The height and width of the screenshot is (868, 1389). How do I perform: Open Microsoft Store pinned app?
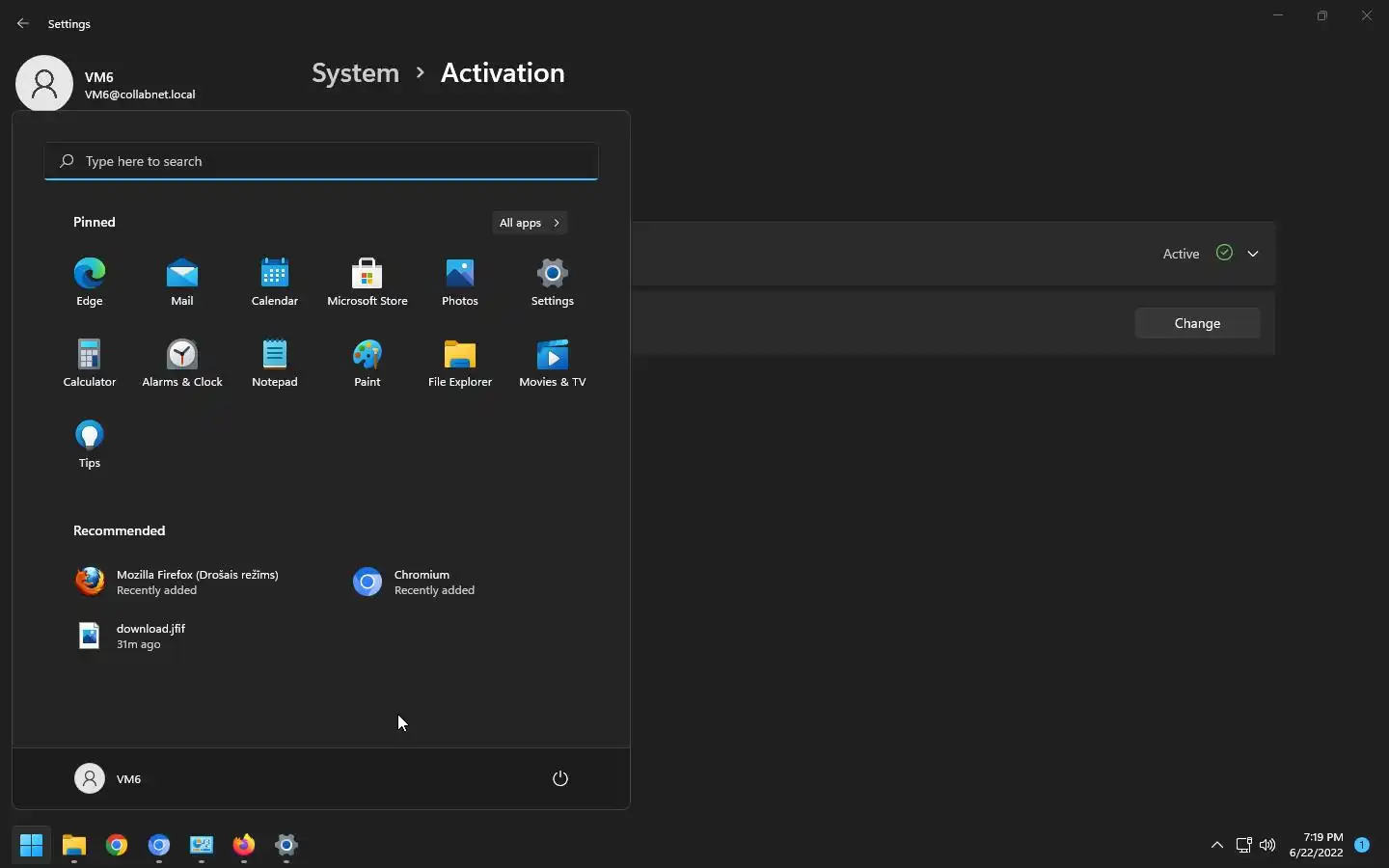(368, 282)
